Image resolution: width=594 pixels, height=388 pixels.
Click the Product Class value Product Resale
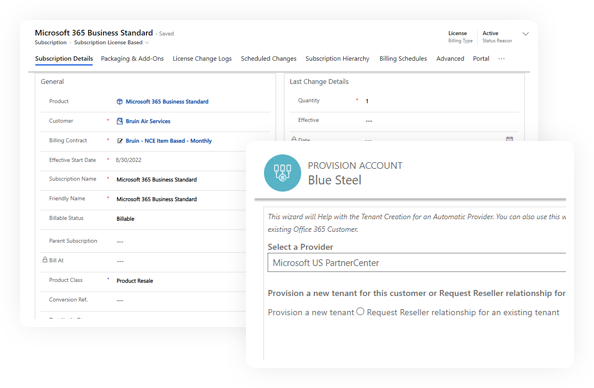pos(134,281)
